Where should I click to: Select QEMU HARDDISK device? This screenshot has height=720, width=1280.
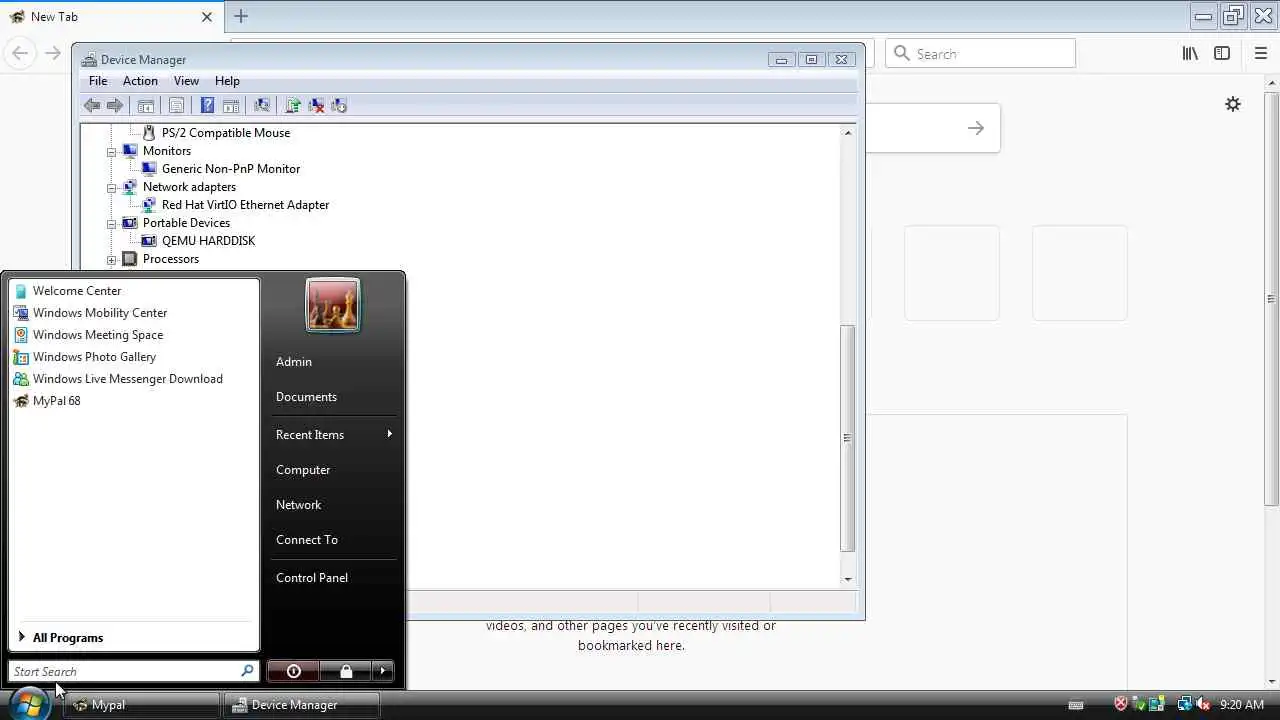pyautogui.click(x=208, y=241)
